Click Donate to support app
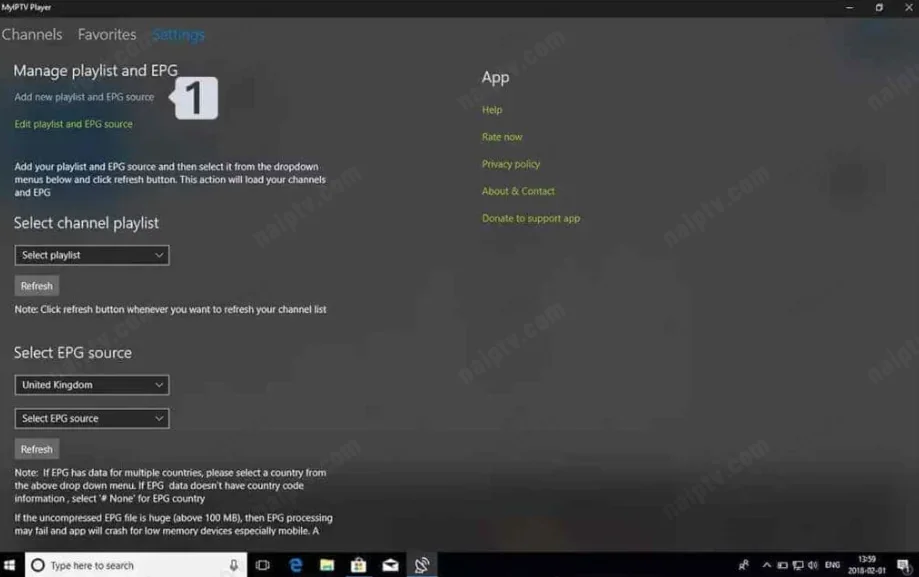Image resolution: width=919 pixels, height=577 pixels. [530, 218]
